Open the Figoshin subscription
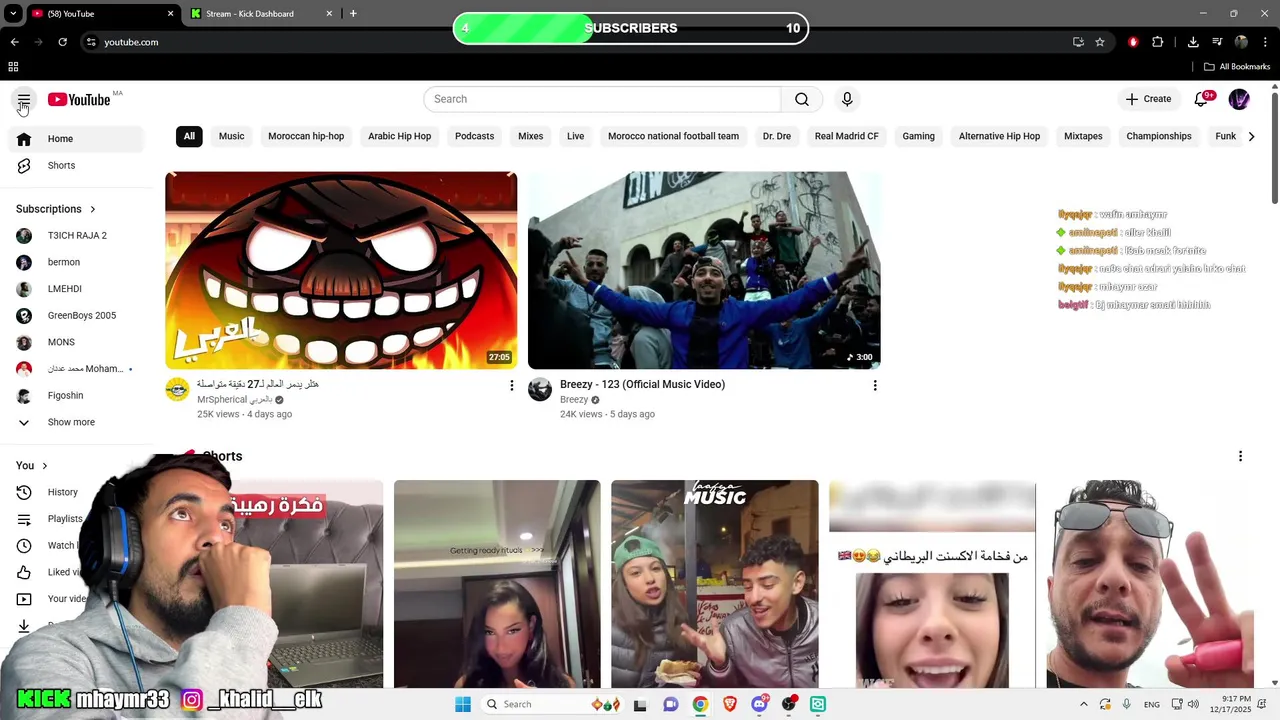Screen dimensions: 1280x720 76,395
